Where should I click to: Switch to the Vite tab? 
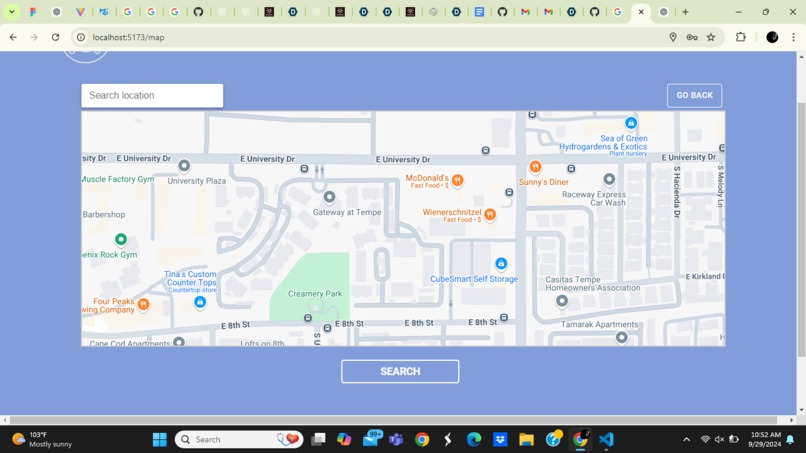click(x=80, y=12)
